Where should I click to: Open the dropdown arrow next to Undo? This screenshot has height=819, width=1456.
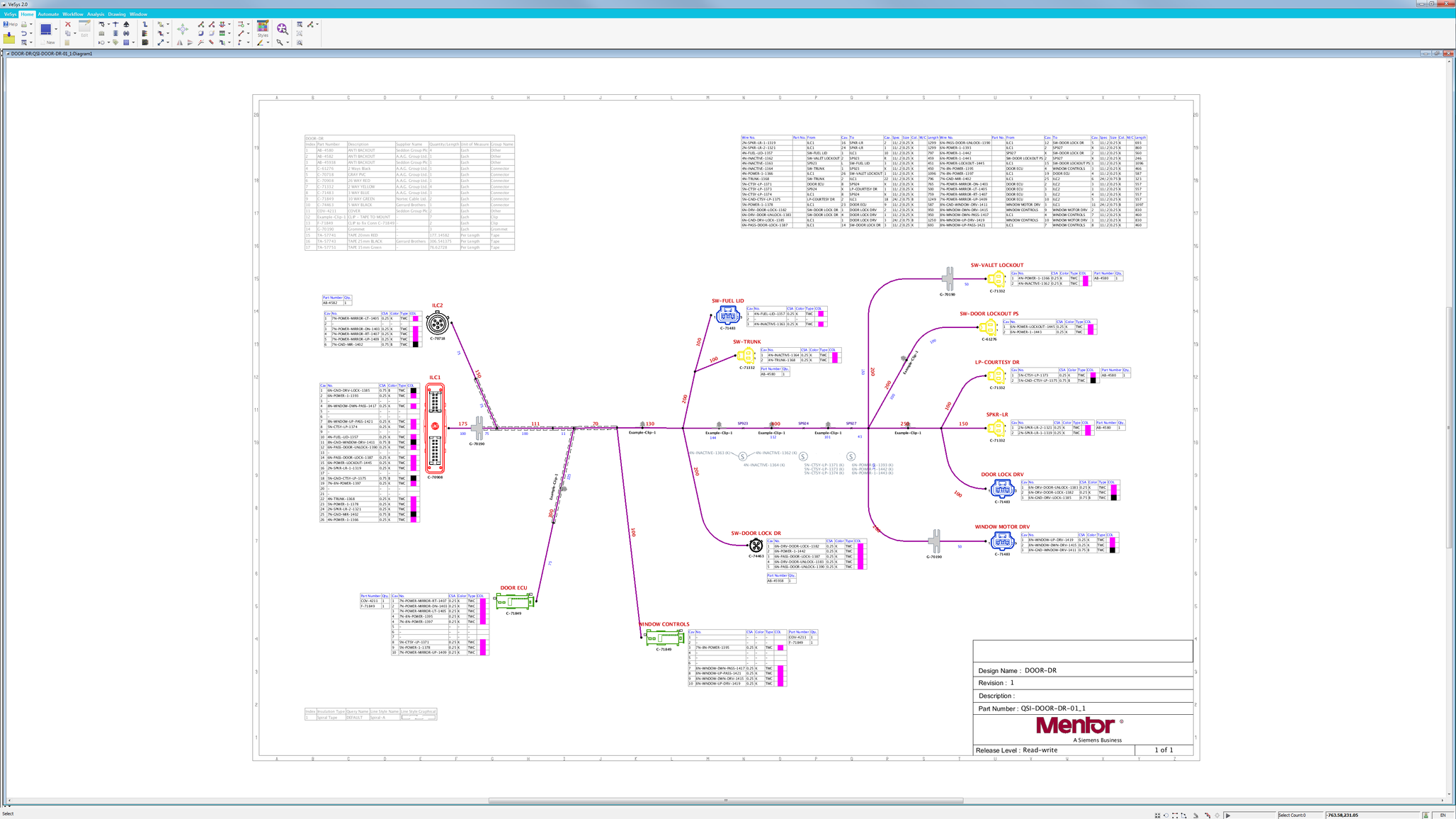click(x=30, y=33)
